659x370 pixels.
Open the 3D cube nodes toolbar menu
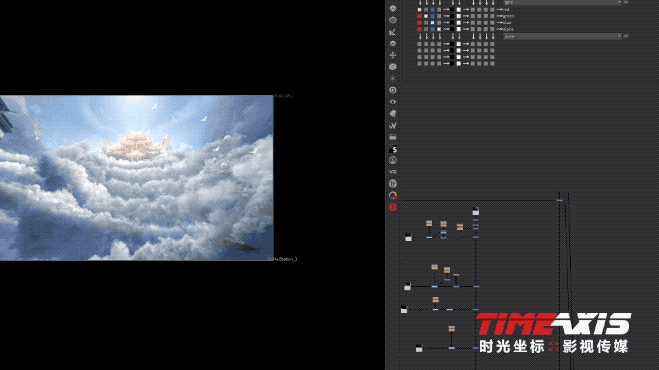click(393, 66)
